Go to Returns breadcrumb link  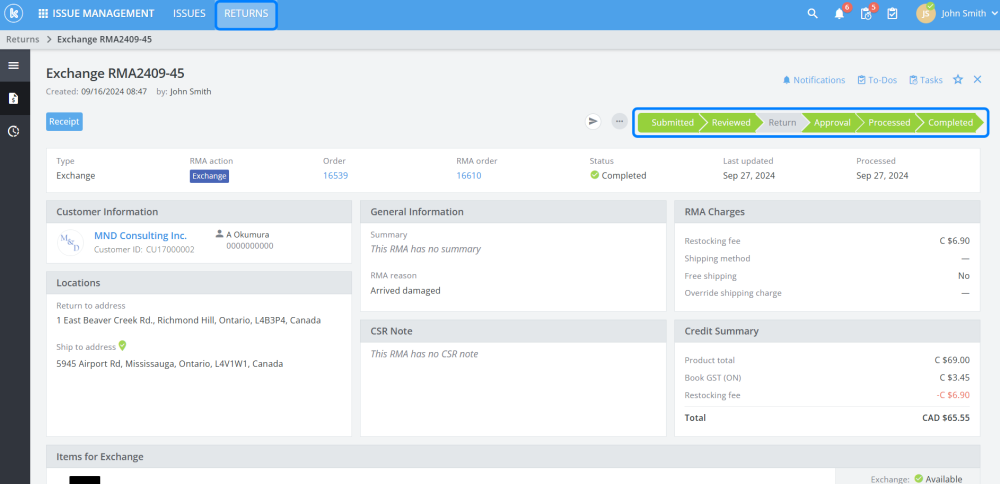click(x=23, y=39)
